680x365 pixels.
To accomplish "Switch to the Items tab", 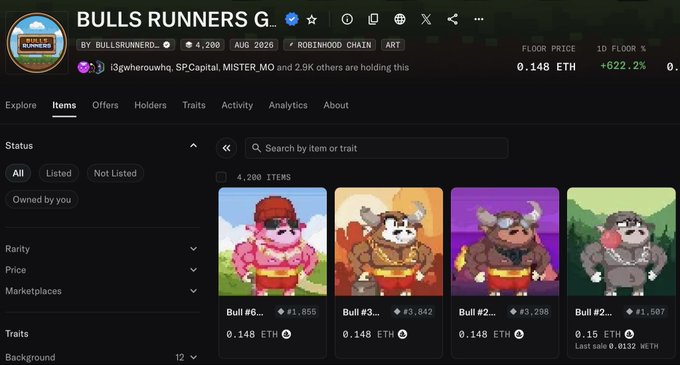I will [64, 105].
